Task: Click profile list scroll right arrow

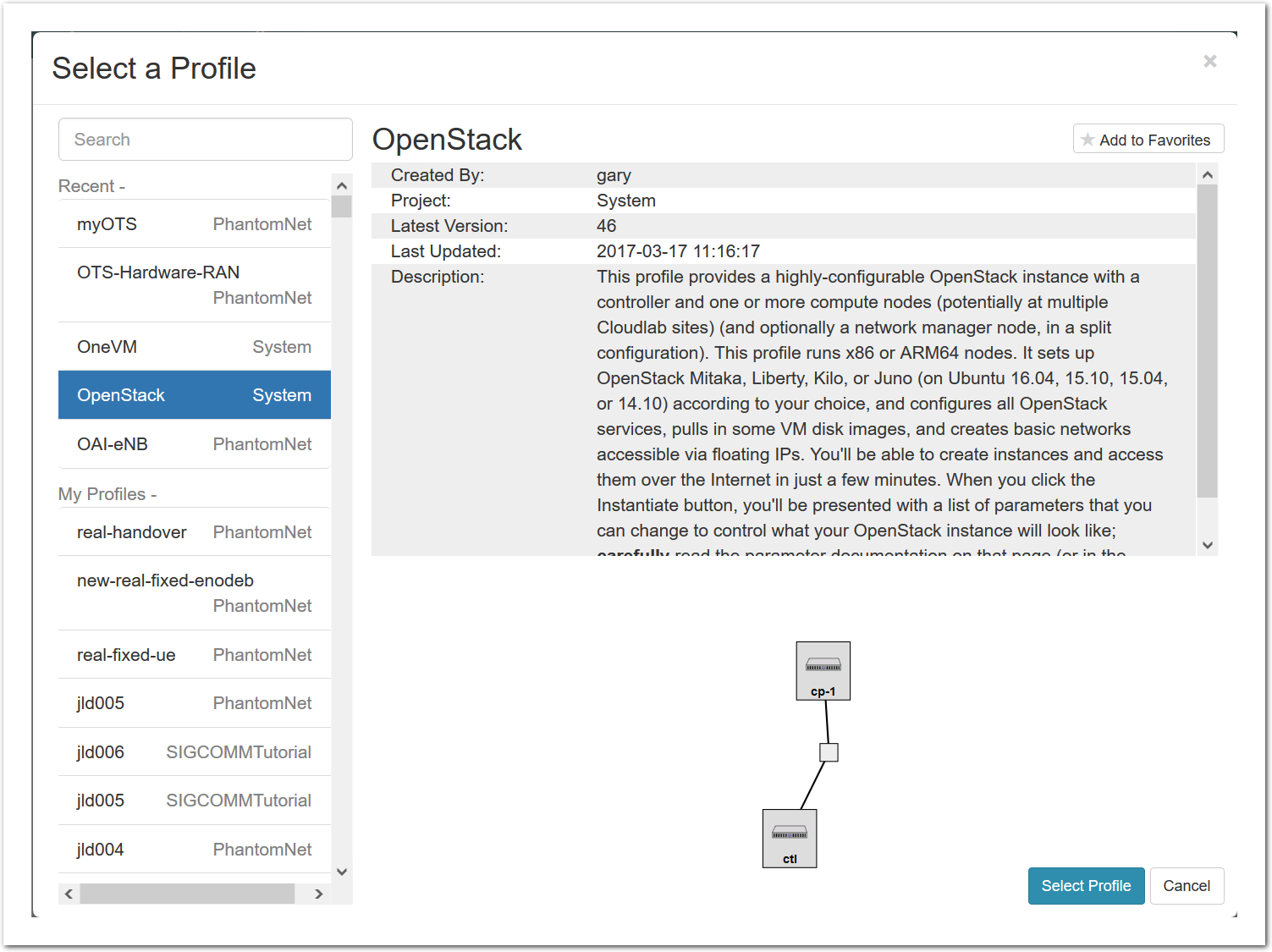Action: (x=319, y=894)
